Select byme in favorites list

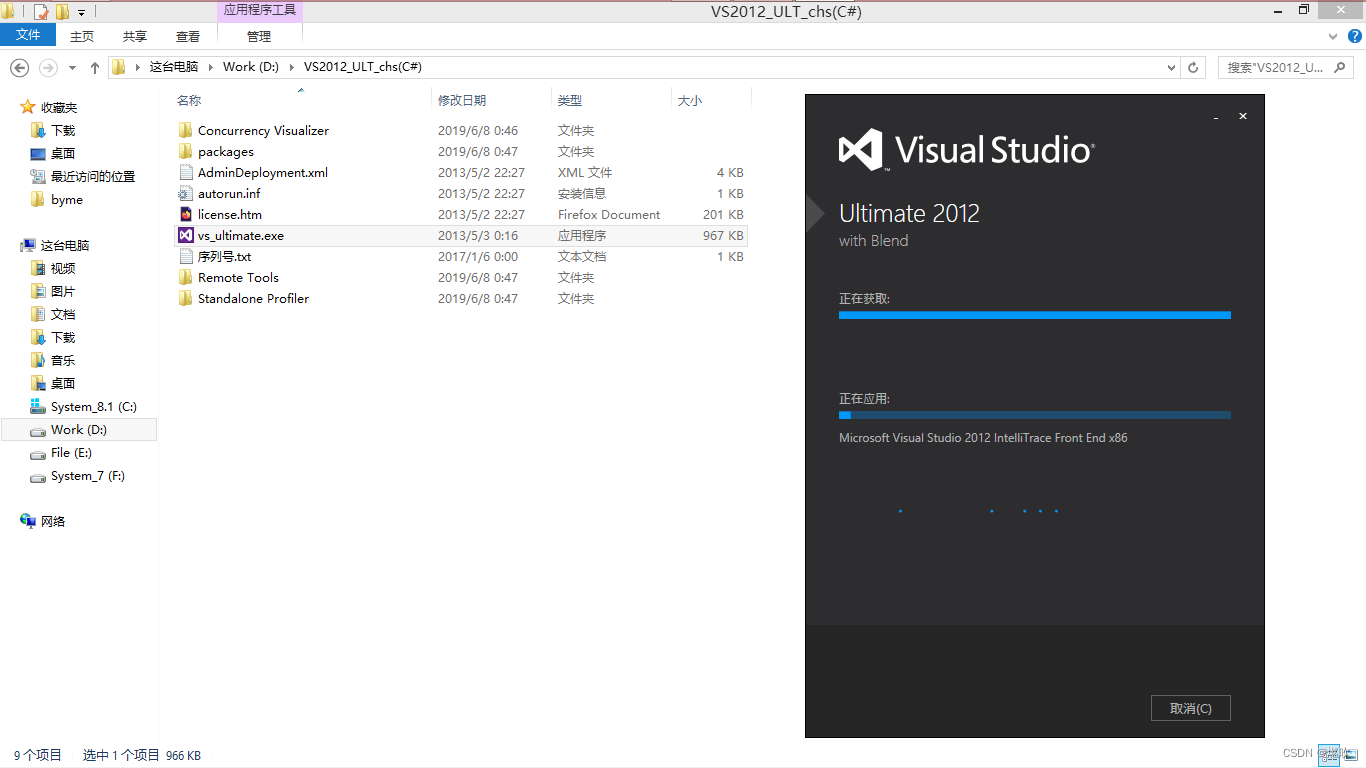point(67,199)
